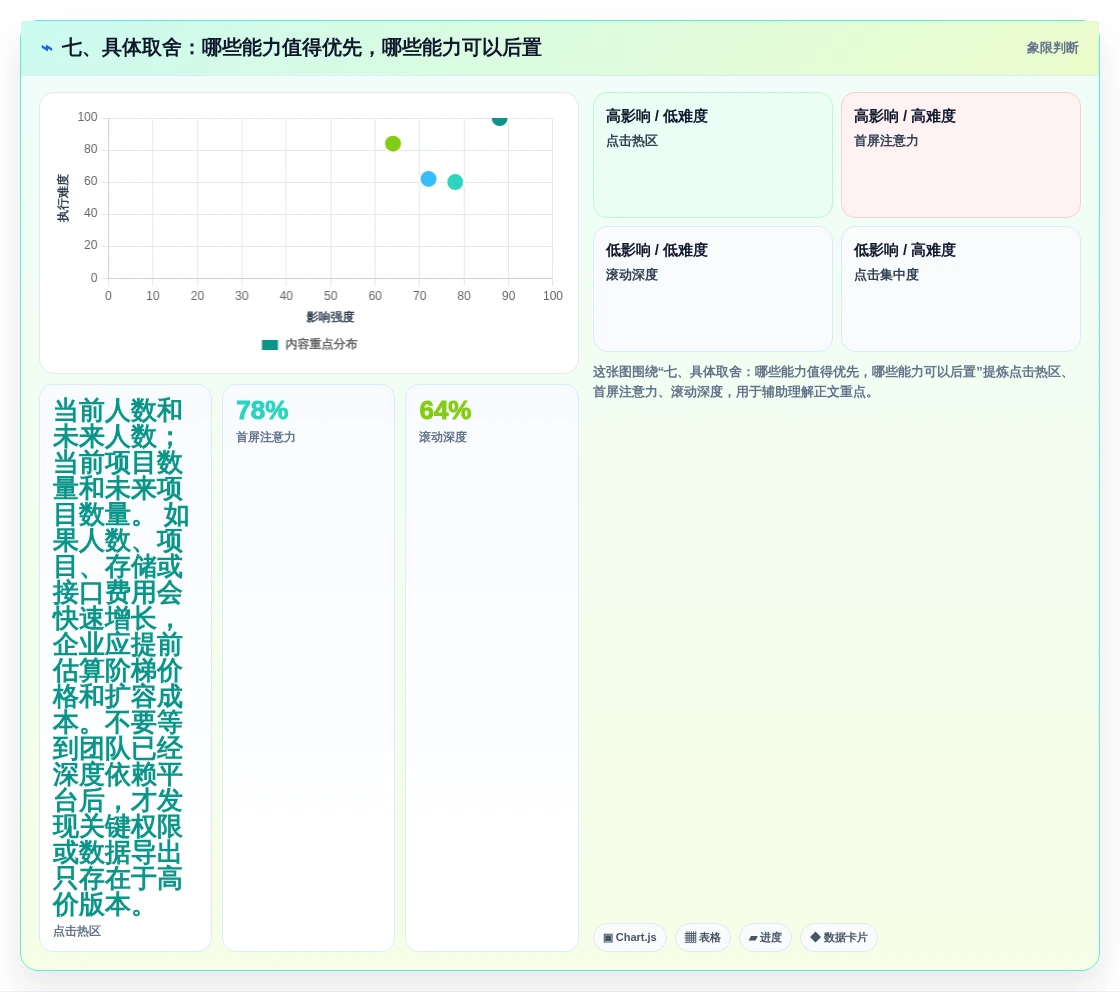Click the 点击热区 text in first quadrant

pos(631,141)
